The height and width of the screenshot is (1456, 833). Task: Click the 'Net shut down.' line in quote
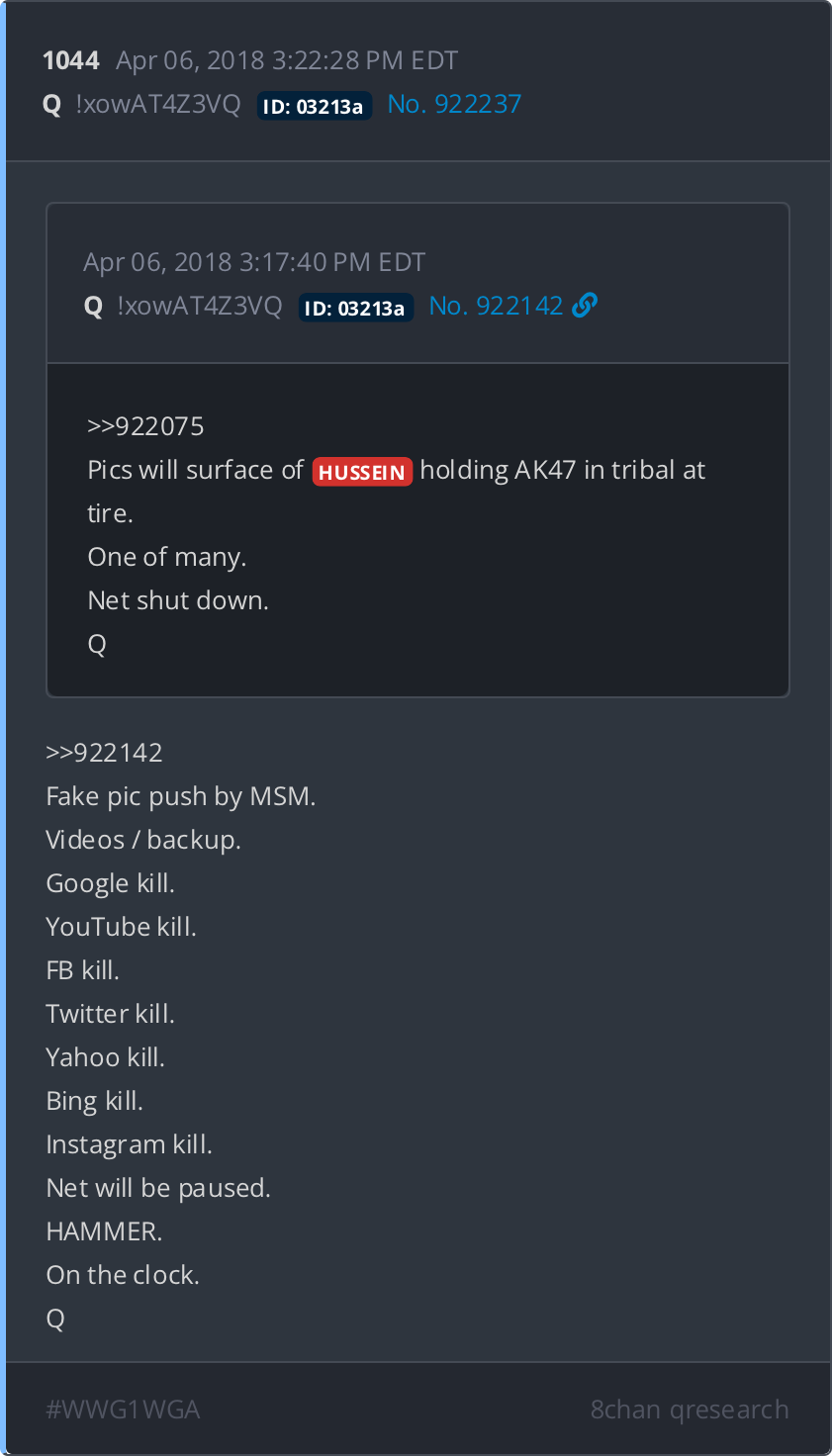[x=178, y=600]
